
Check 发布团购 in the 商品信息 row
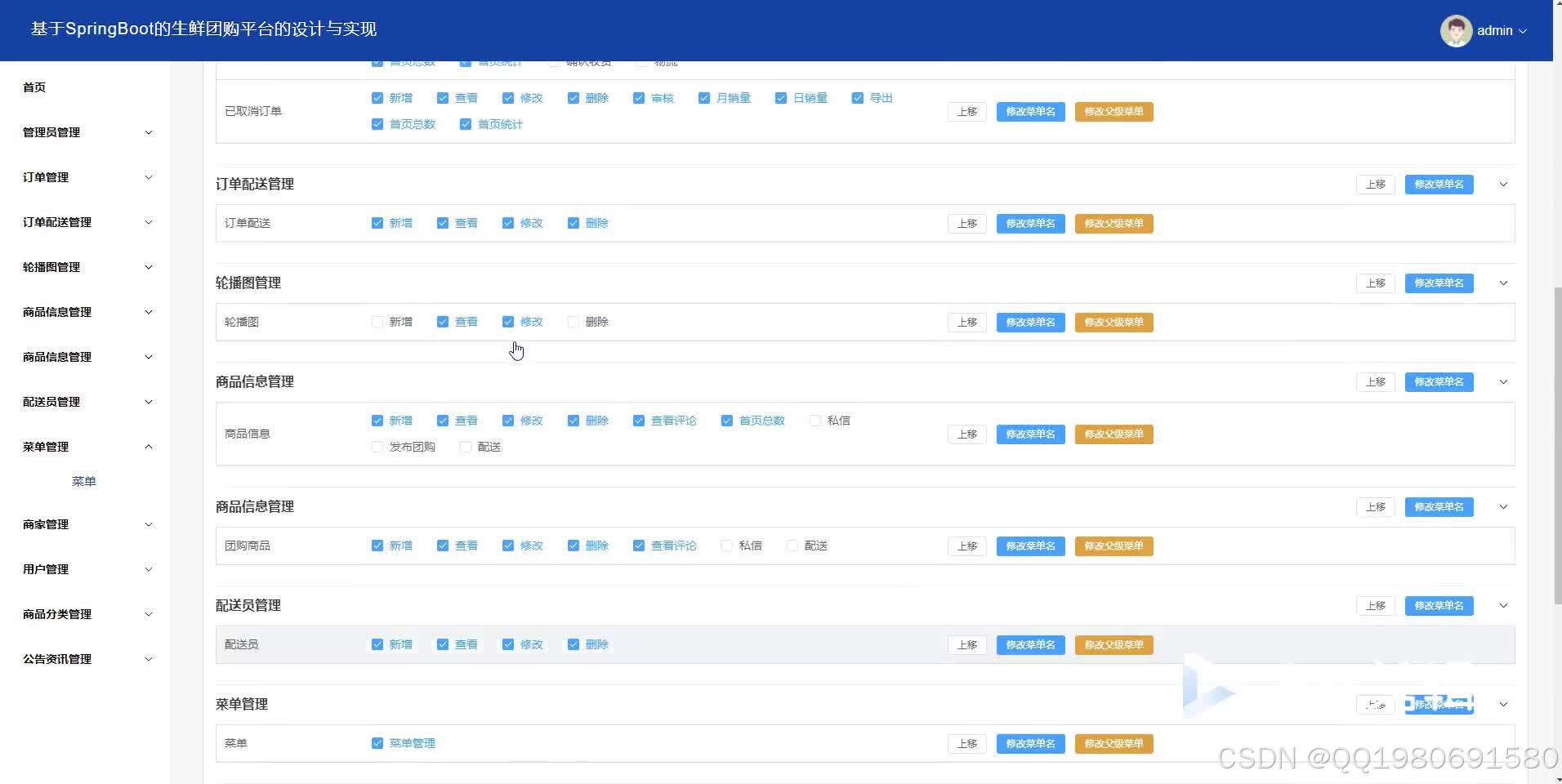(377, 447)
